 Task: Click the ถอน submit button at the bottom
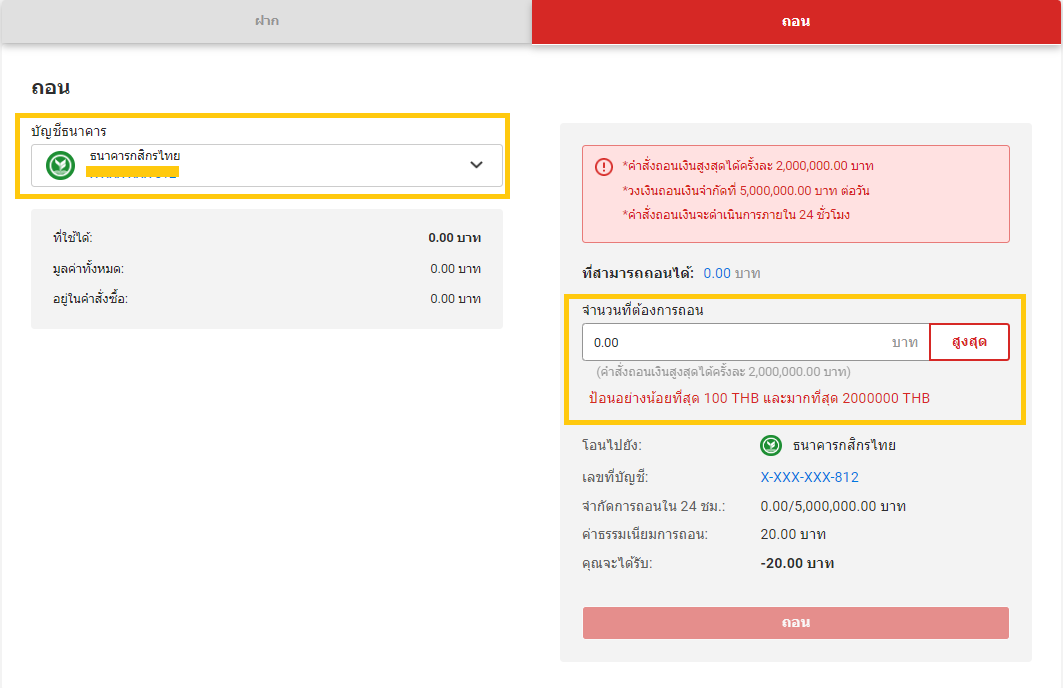796,623
